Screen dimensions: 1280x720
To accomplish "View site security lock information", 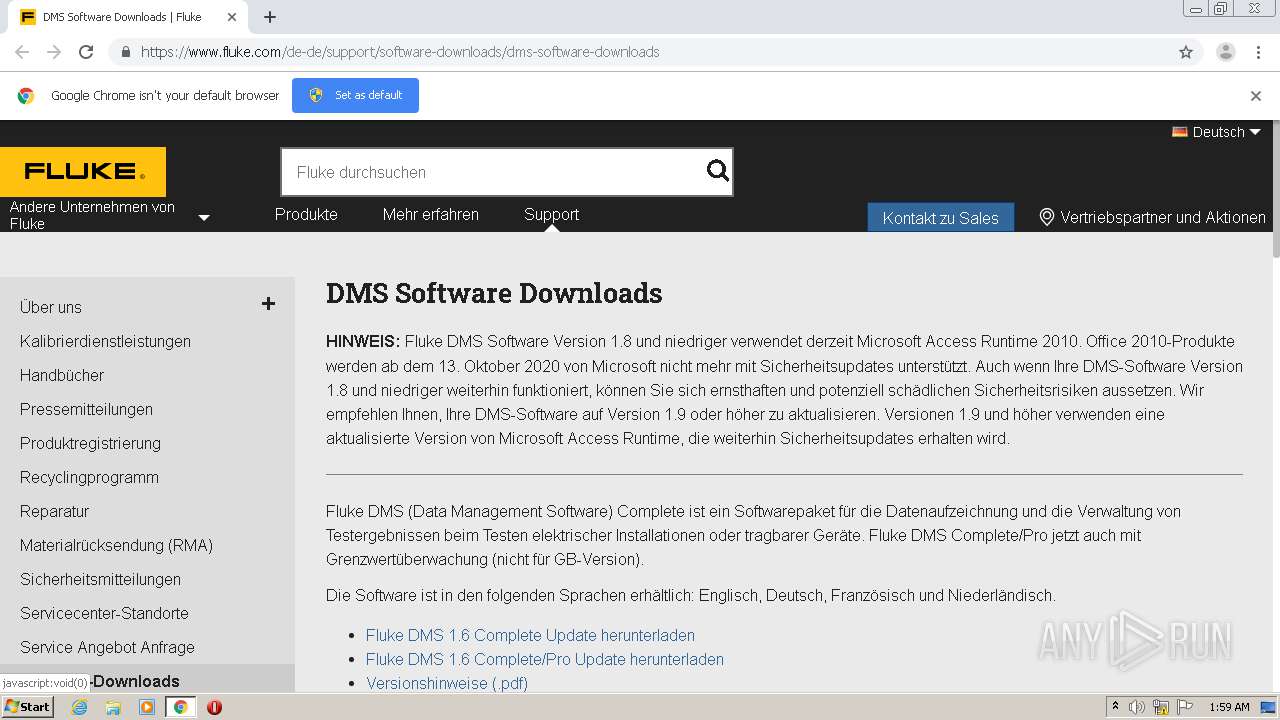I will coord(125,52).
